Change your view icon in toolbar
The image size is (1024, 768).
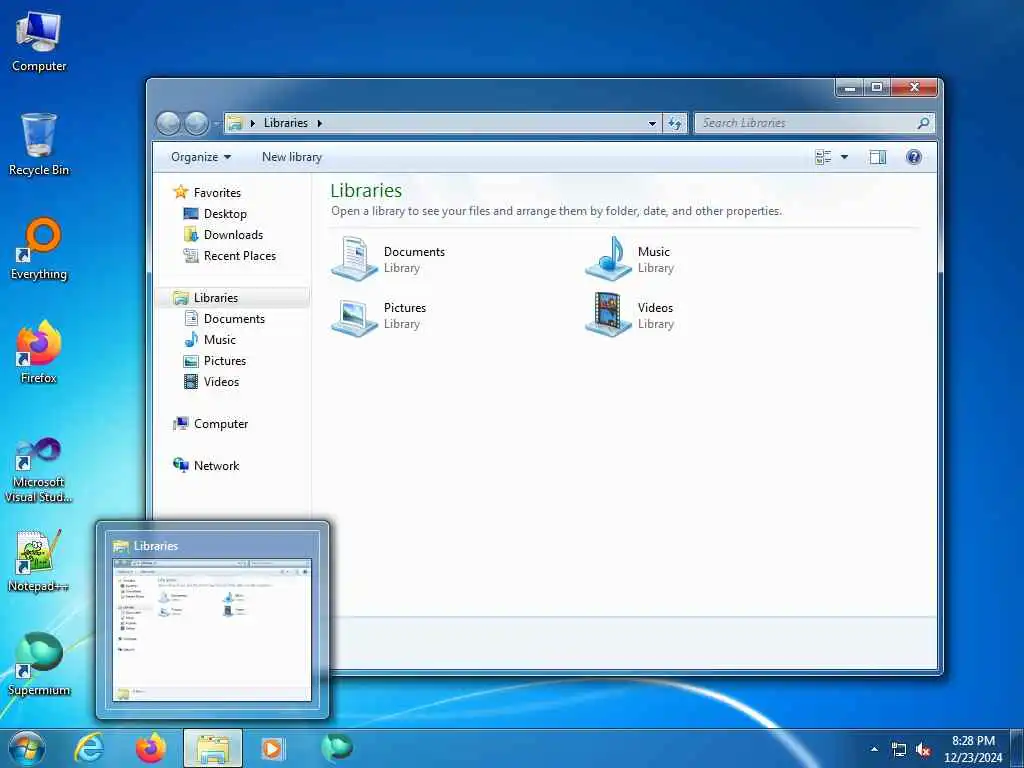pos(823,157)
